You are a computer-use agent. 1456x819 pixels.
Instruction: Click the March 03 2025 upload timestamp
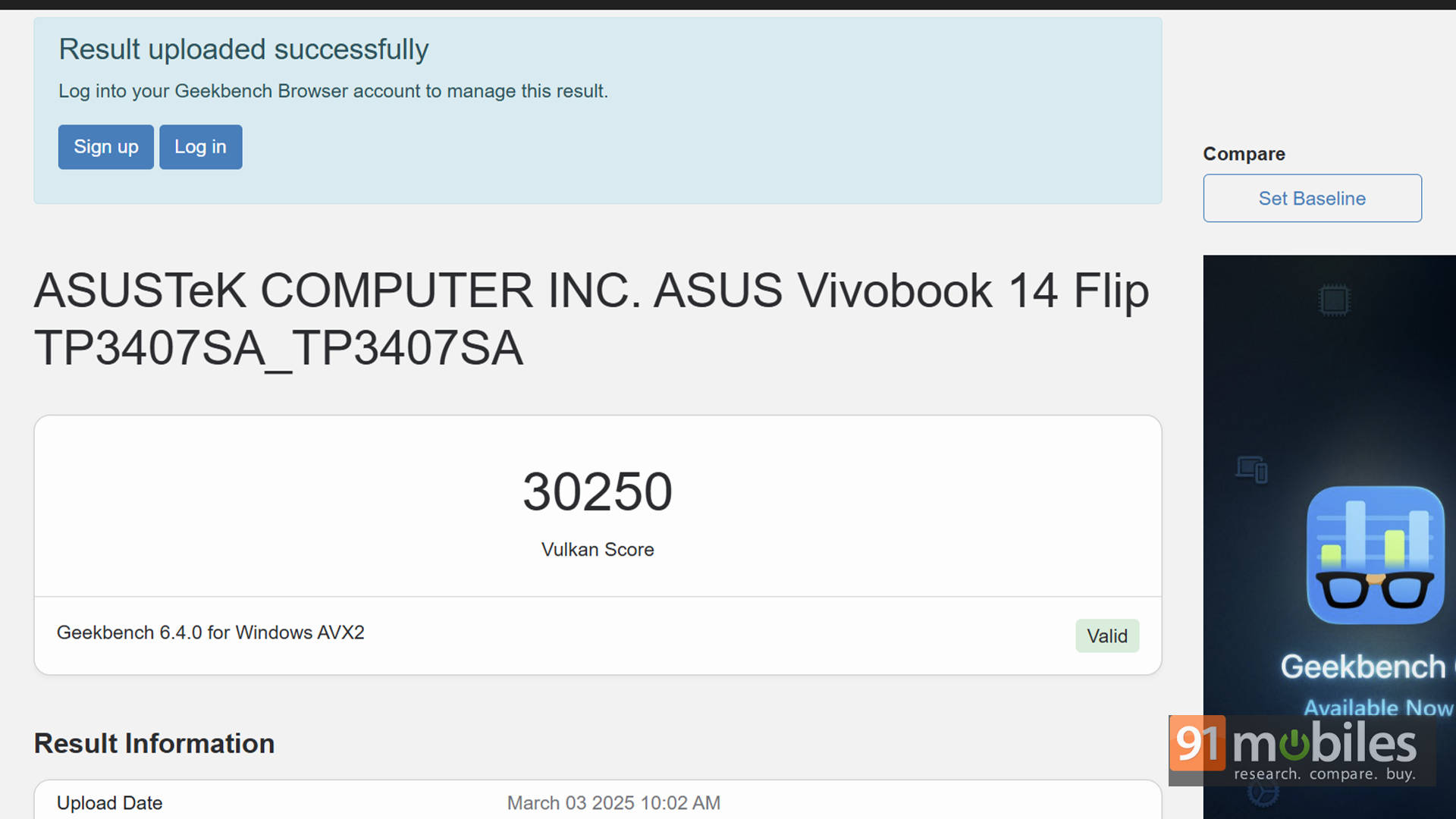(x=613, y=803)
